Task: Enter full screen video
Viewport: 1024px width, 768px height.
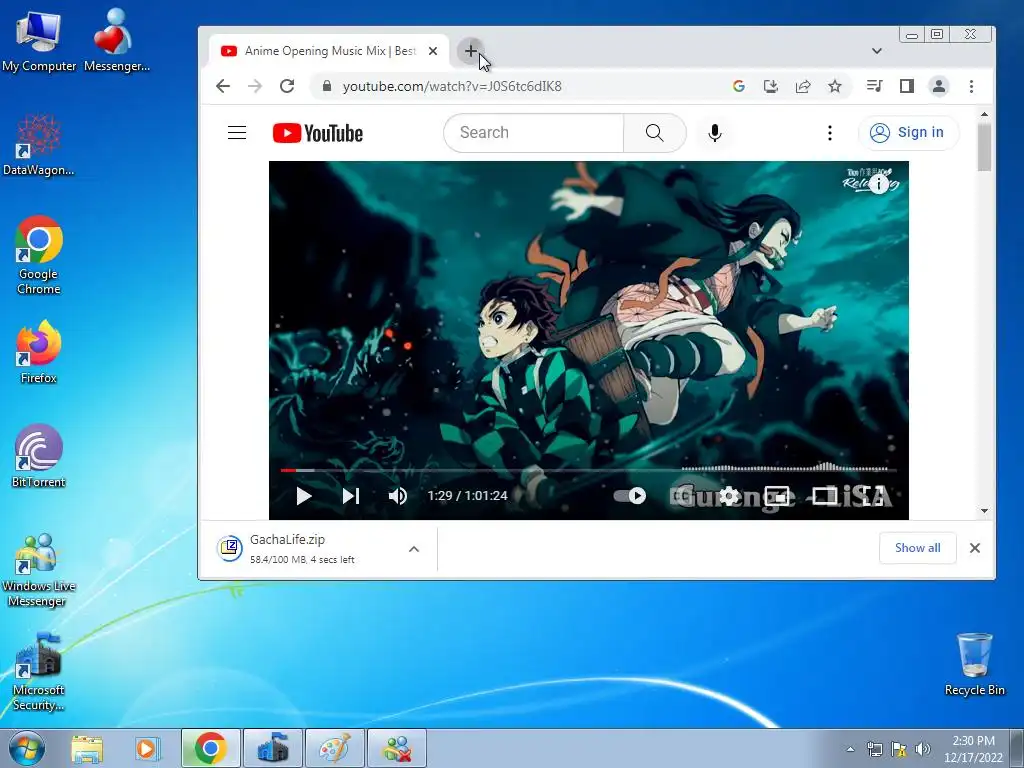Action: pos(872,496)
